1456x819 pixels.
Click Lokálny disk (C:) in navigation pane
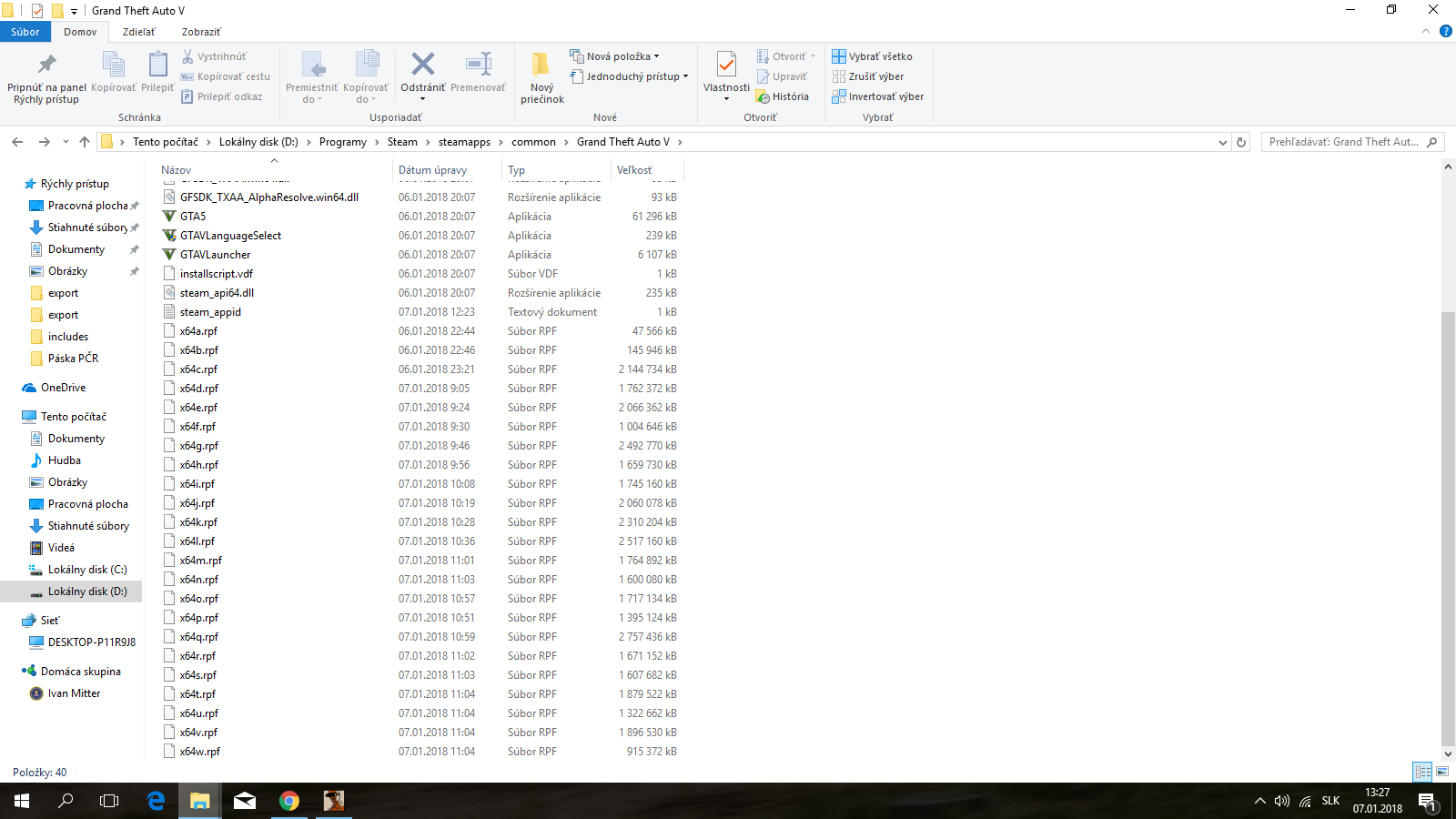click(x=87, y=570)
